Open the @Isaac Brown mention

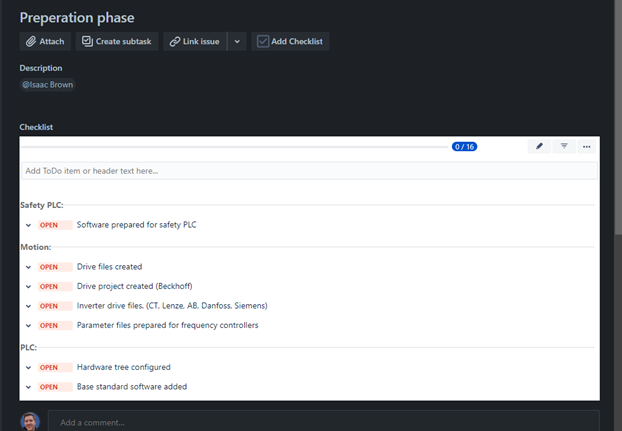click(x=47, y=84)
